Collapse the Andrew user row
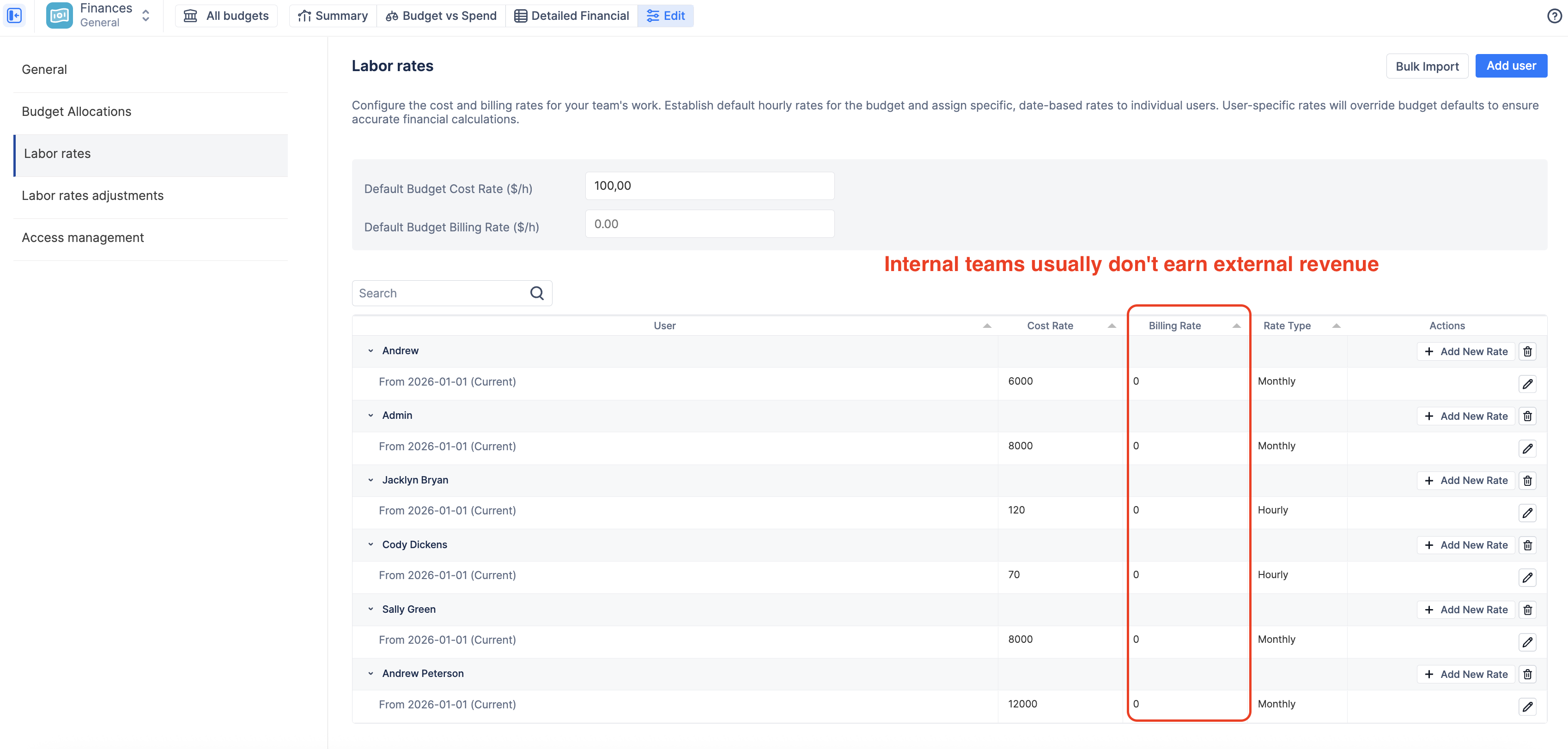 click(x=371, y=351)
